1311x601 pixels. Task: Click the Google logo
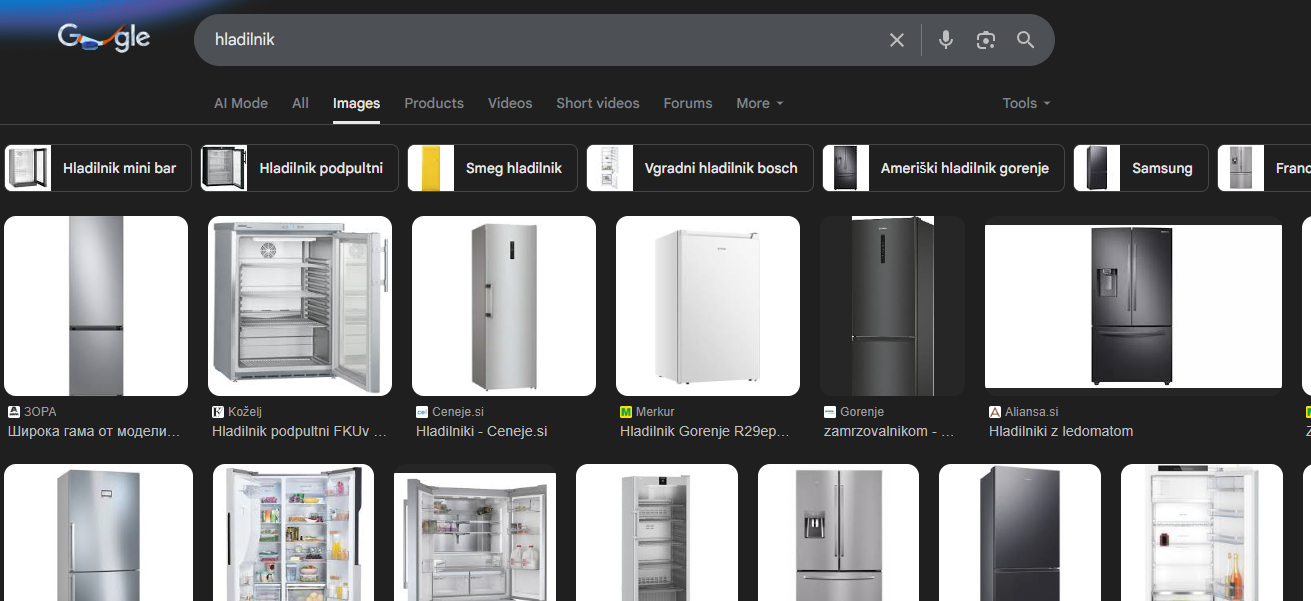click(x=104, y=39)
